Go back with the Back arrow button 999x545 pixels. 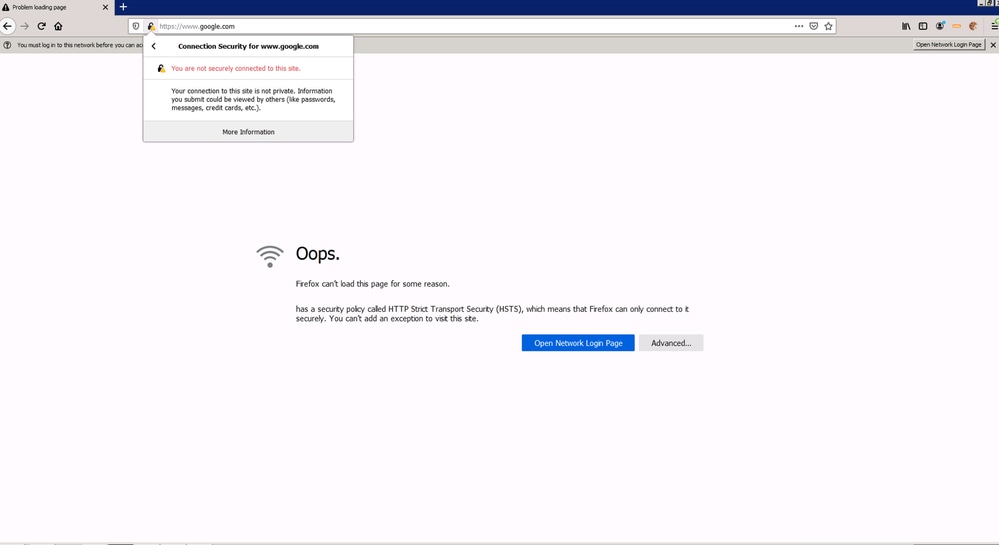tap(7, 26)
